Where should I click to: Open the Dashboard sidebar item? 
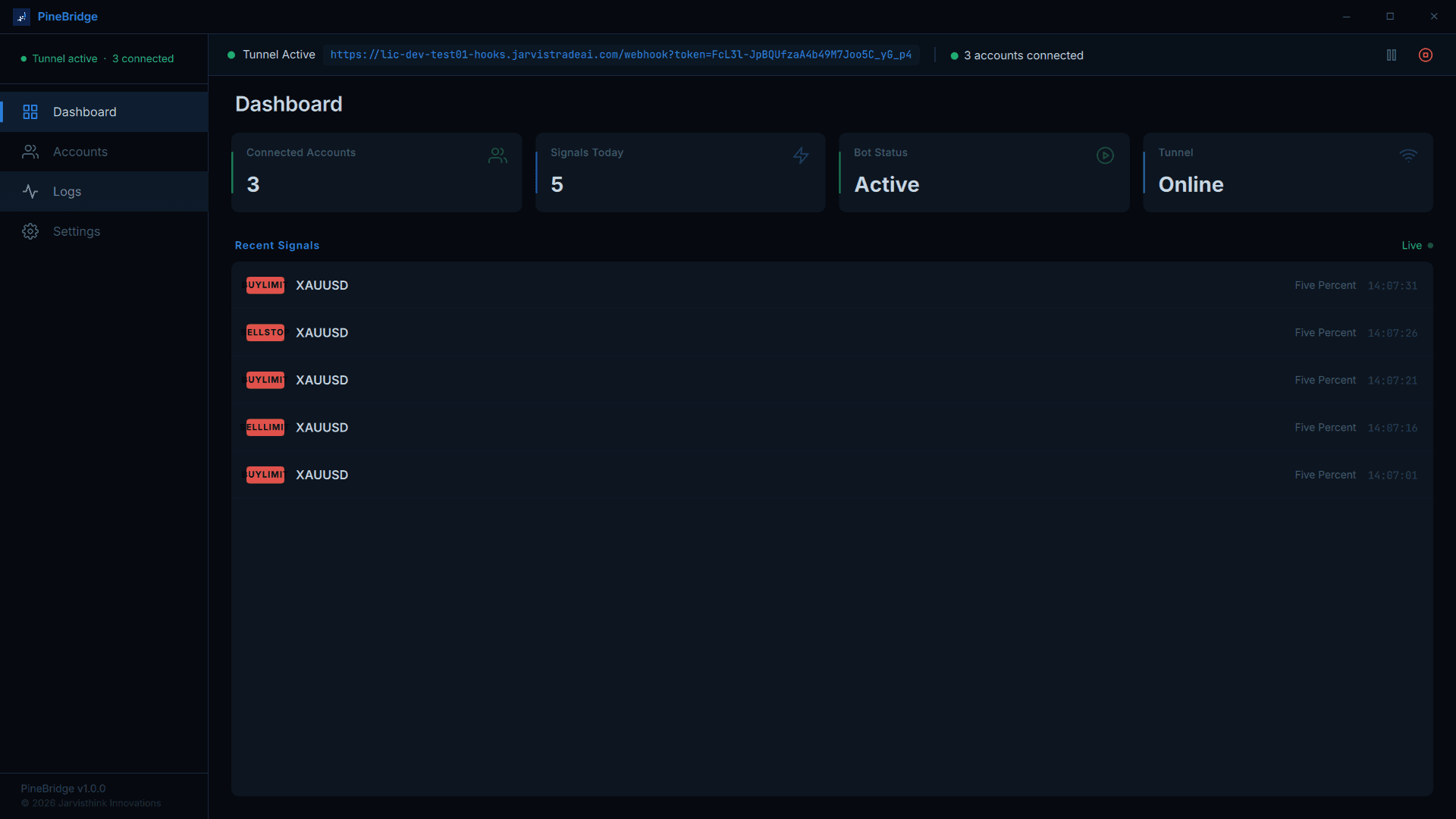point(104,112)
